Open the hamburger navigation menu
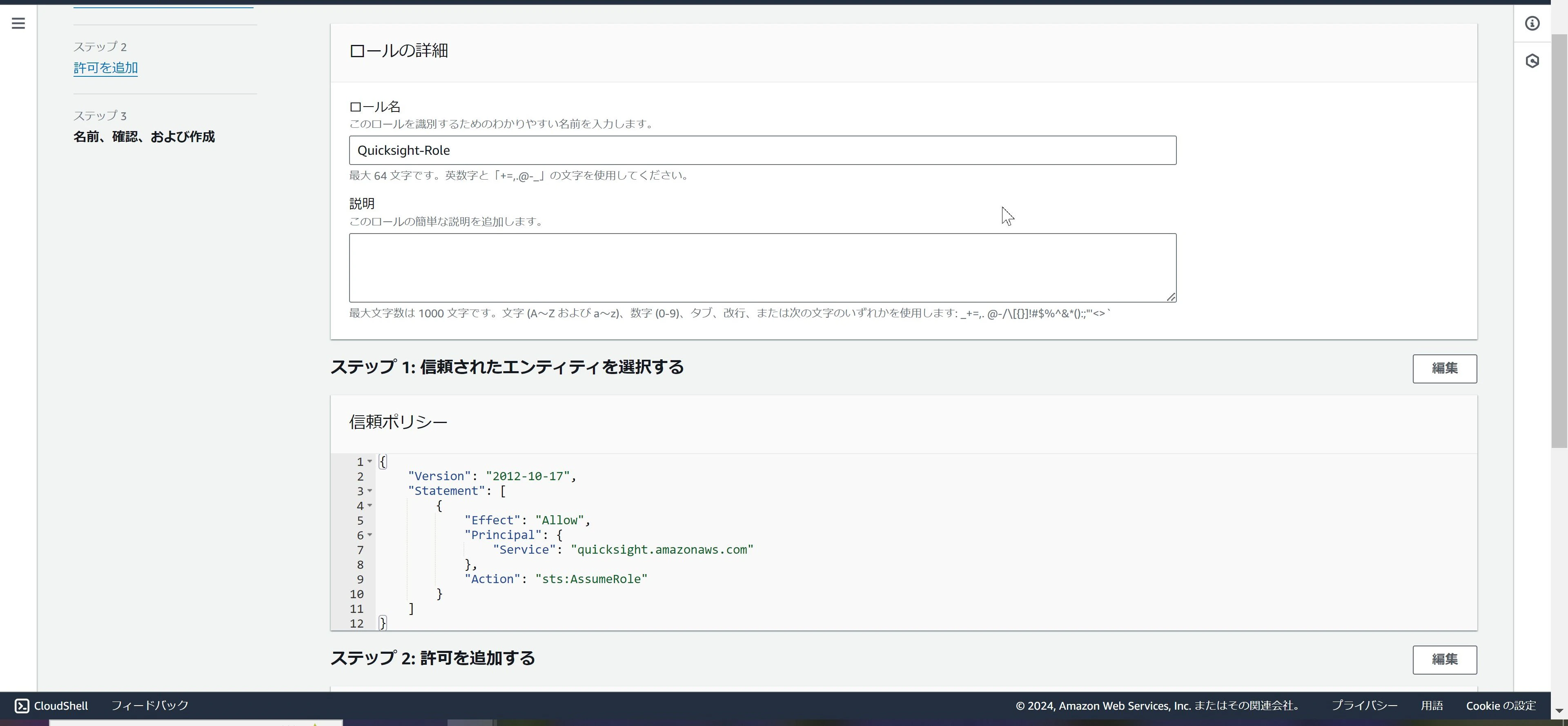The height and width of the screenshot is (726, 1568). coord(18,23)
